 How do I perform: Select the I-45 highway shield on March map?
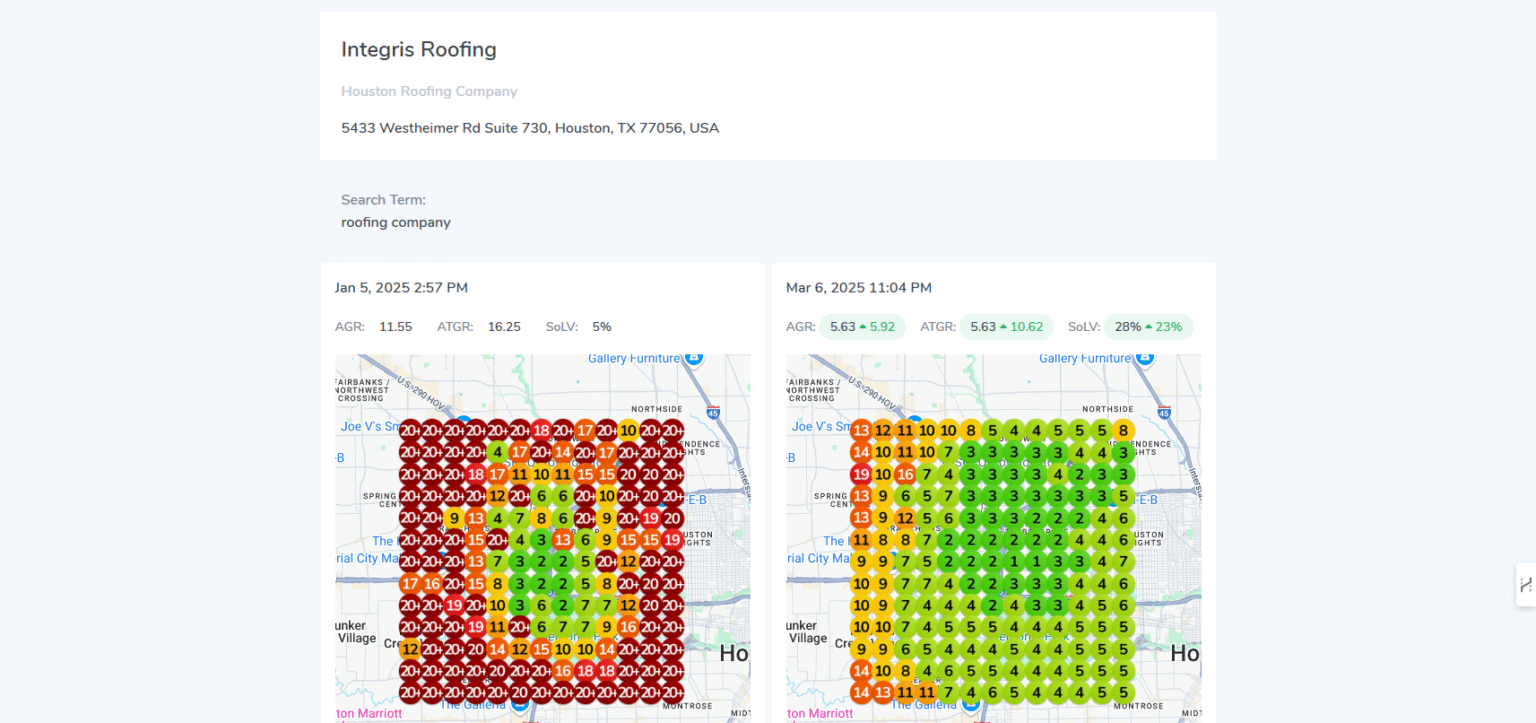click(1164, 411)
